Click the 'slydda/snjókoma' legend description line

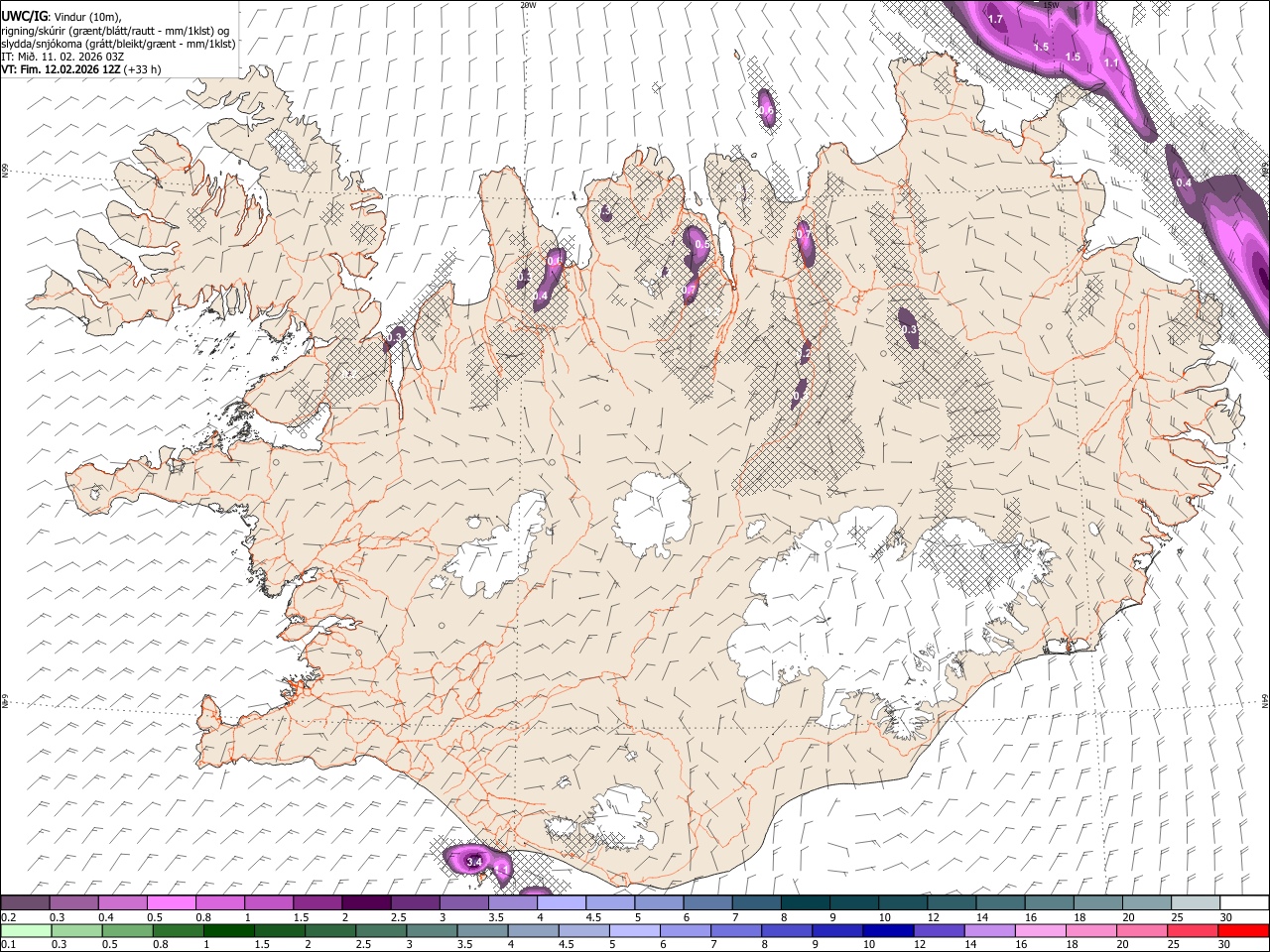[x=118, y=44]
